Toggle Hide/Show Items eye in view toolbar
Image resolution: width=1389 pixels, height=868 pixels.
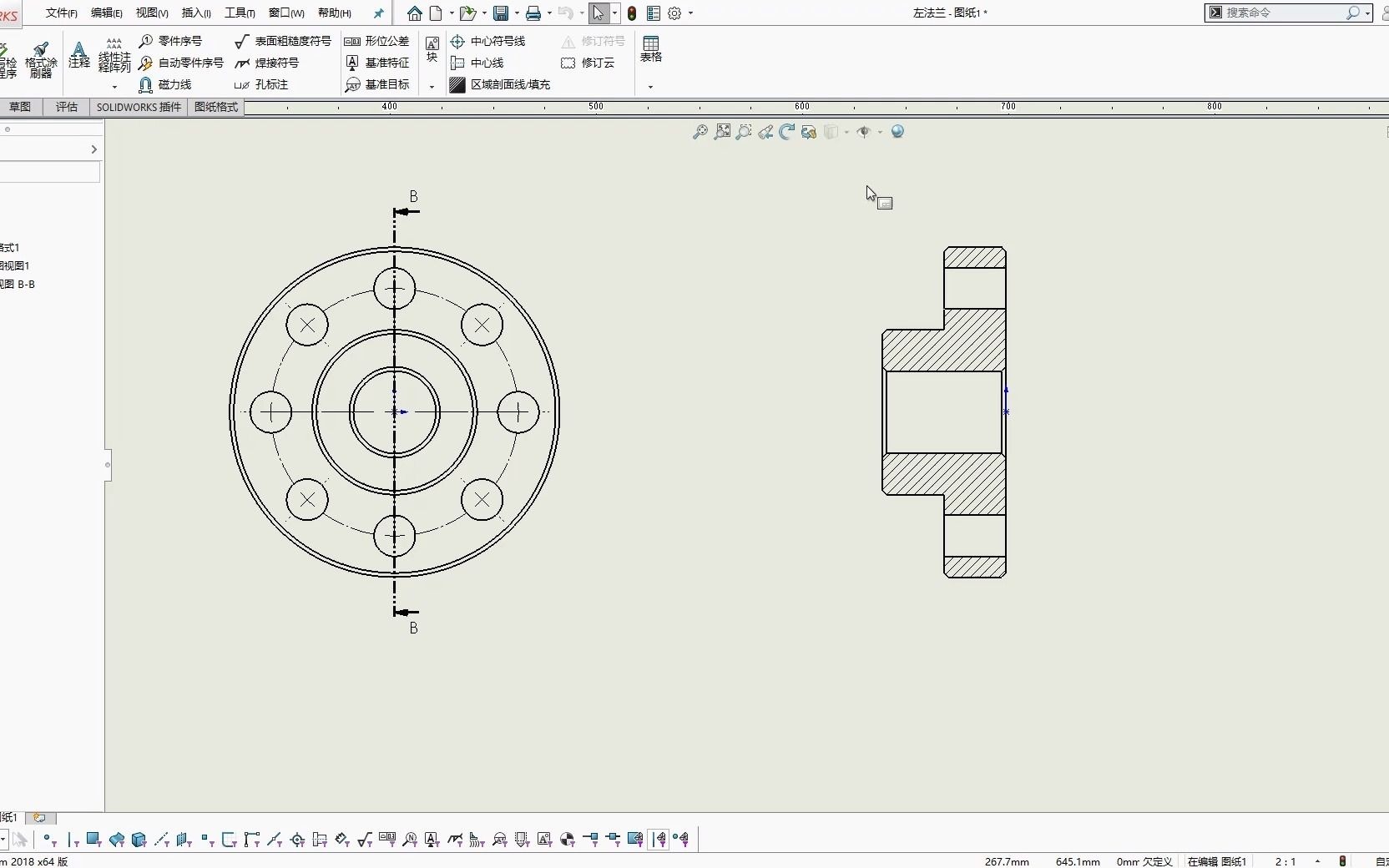point(864,132)
